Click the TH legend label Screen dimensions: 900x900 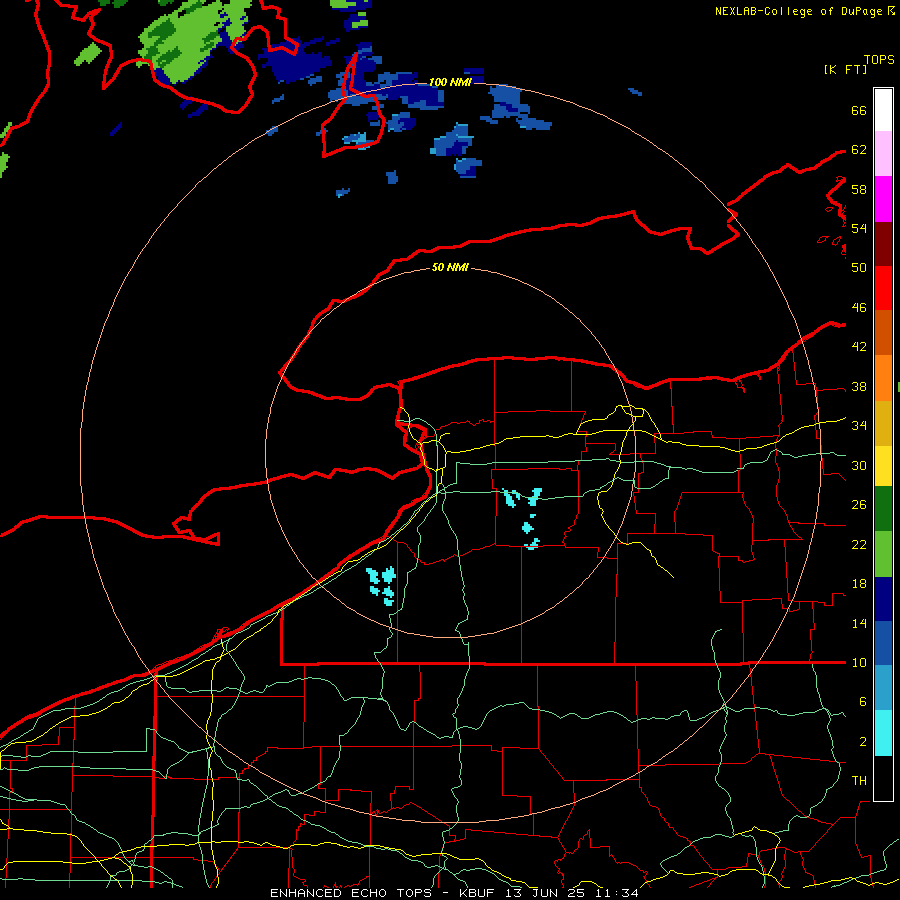click(x=859, y=781)
